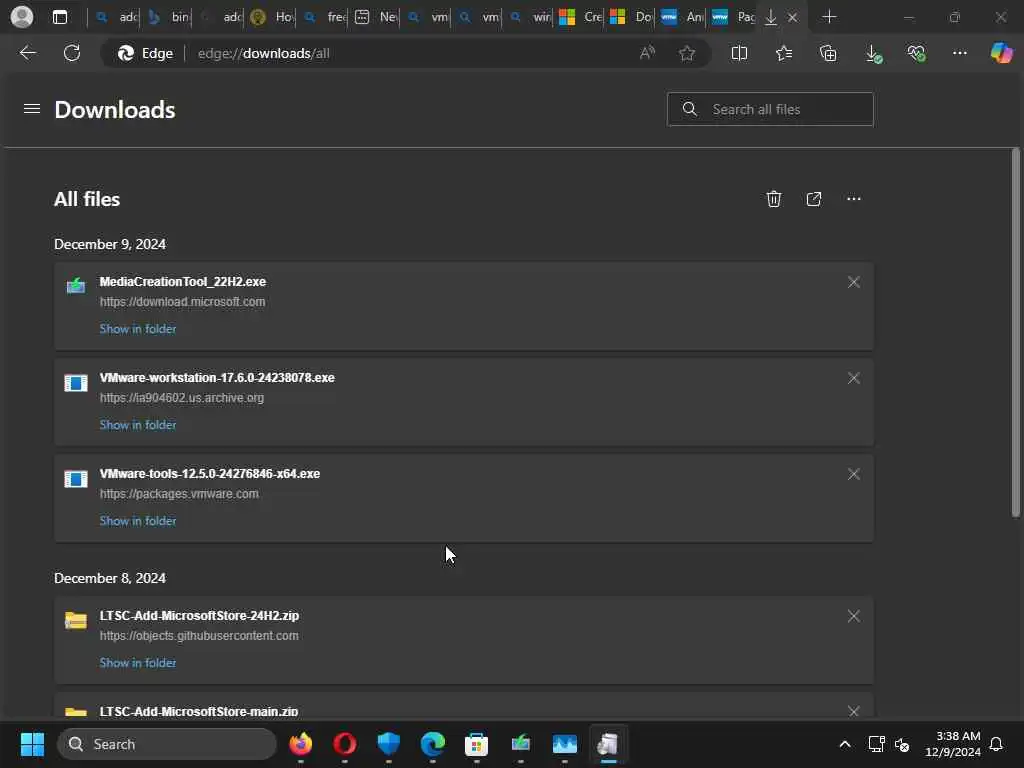Click the LTSC-Add-MicrosoftStore-24H2 zip folder icon

(x=76, y=619)
